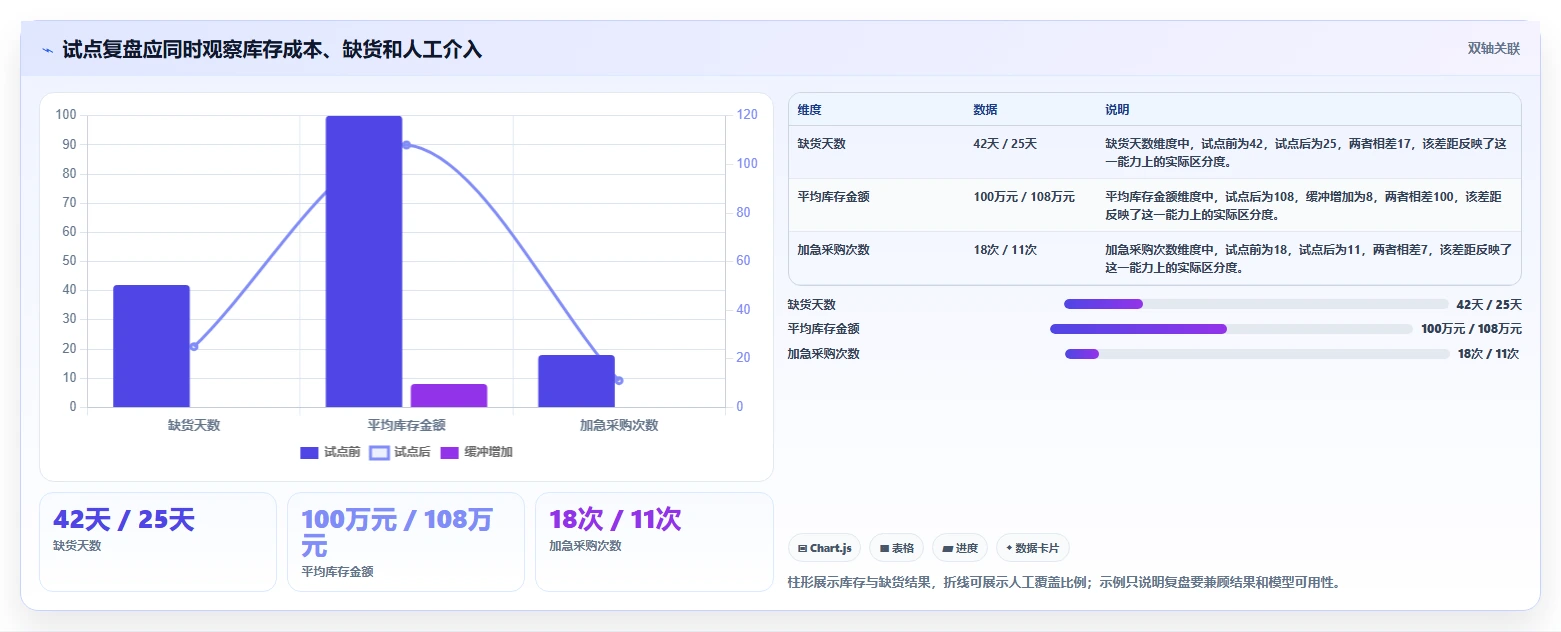The width and height of the screenshot is (1561, 632).
Task: Select the 进度 tag chip
Action: [x=960, y=548]
